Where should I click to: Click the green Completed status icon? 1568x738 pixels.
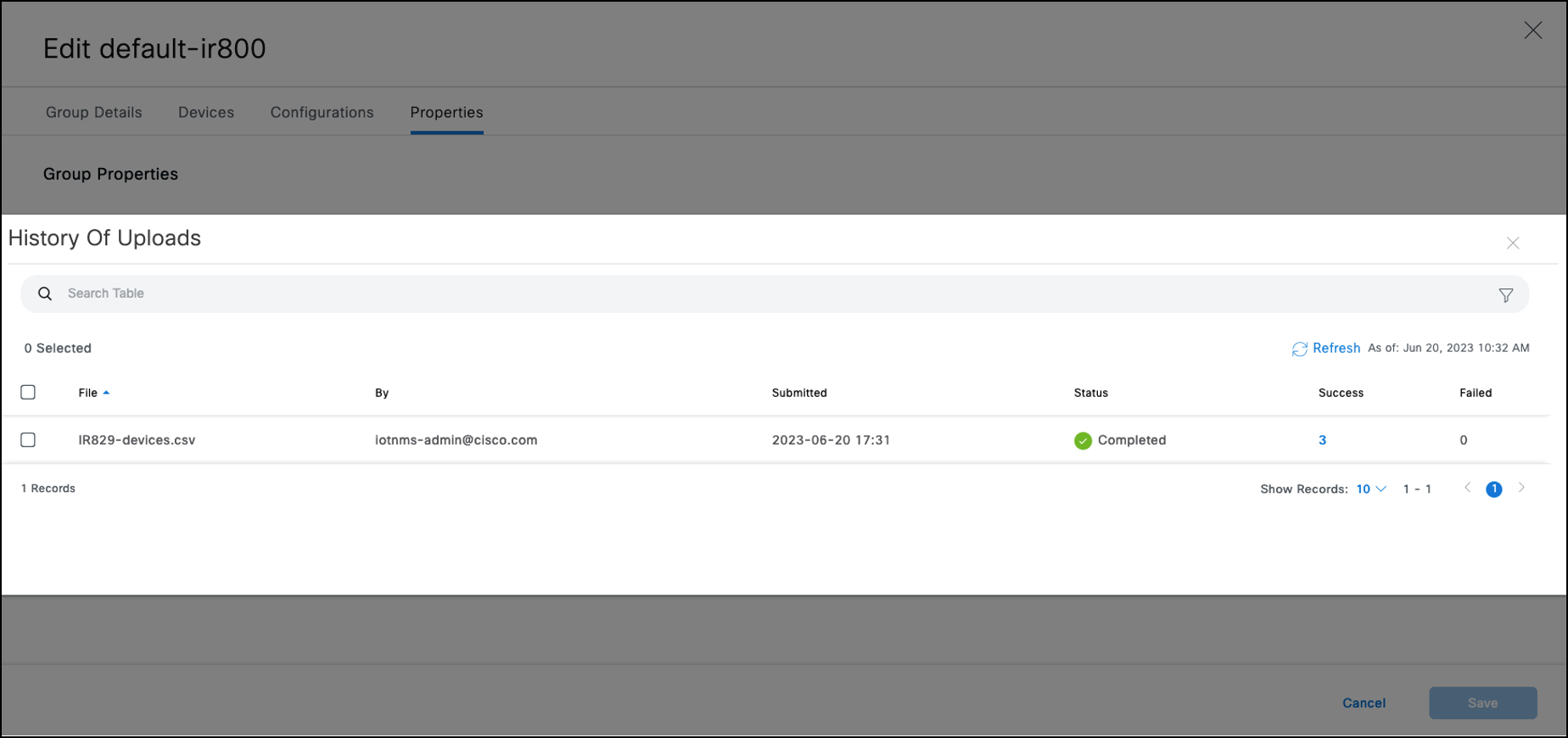(1083, 440)
